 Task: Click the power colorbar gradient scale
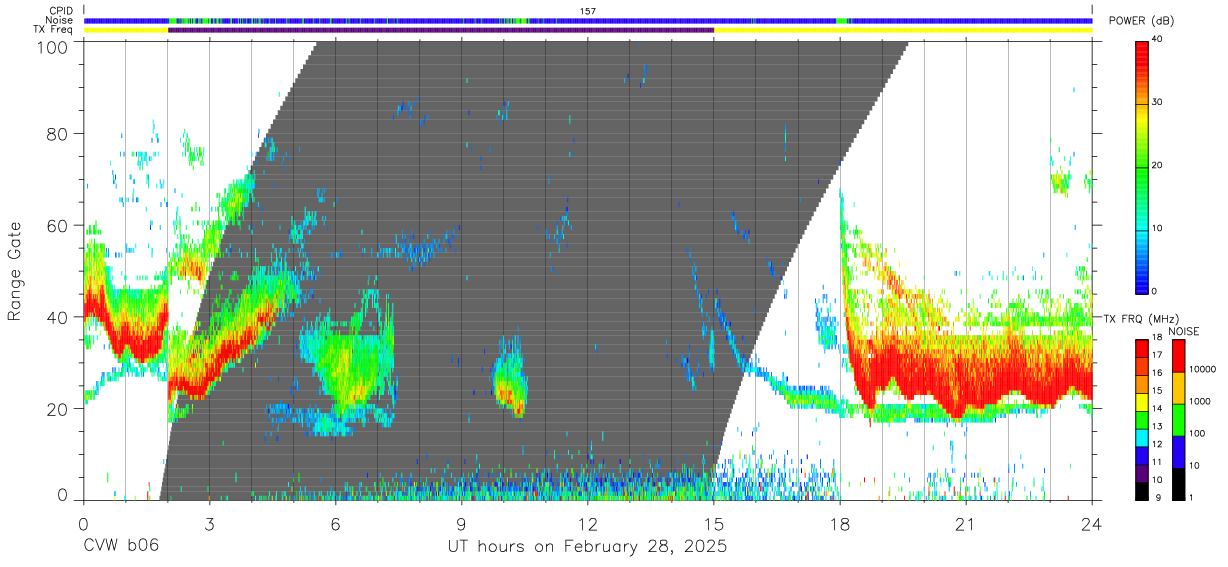tap(1142, 166)
